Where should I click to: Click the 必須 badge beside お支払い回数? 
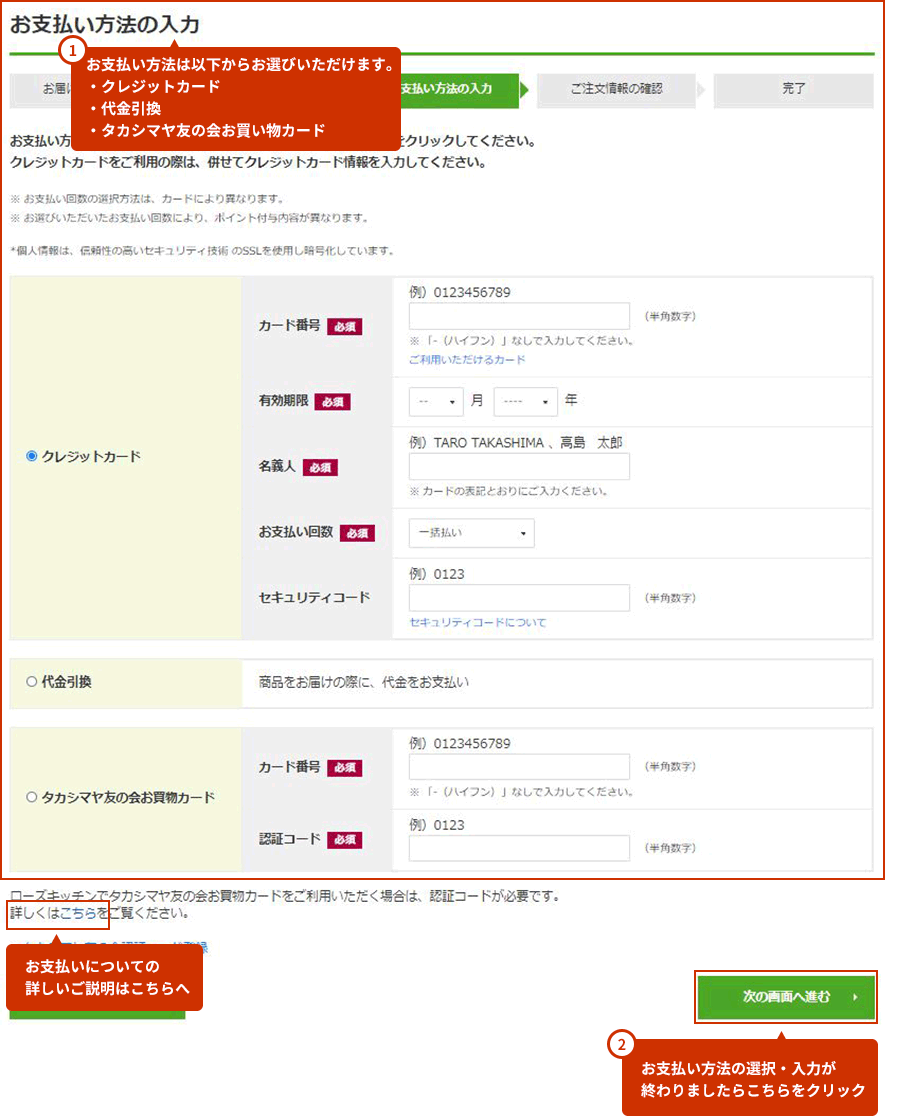357,533
